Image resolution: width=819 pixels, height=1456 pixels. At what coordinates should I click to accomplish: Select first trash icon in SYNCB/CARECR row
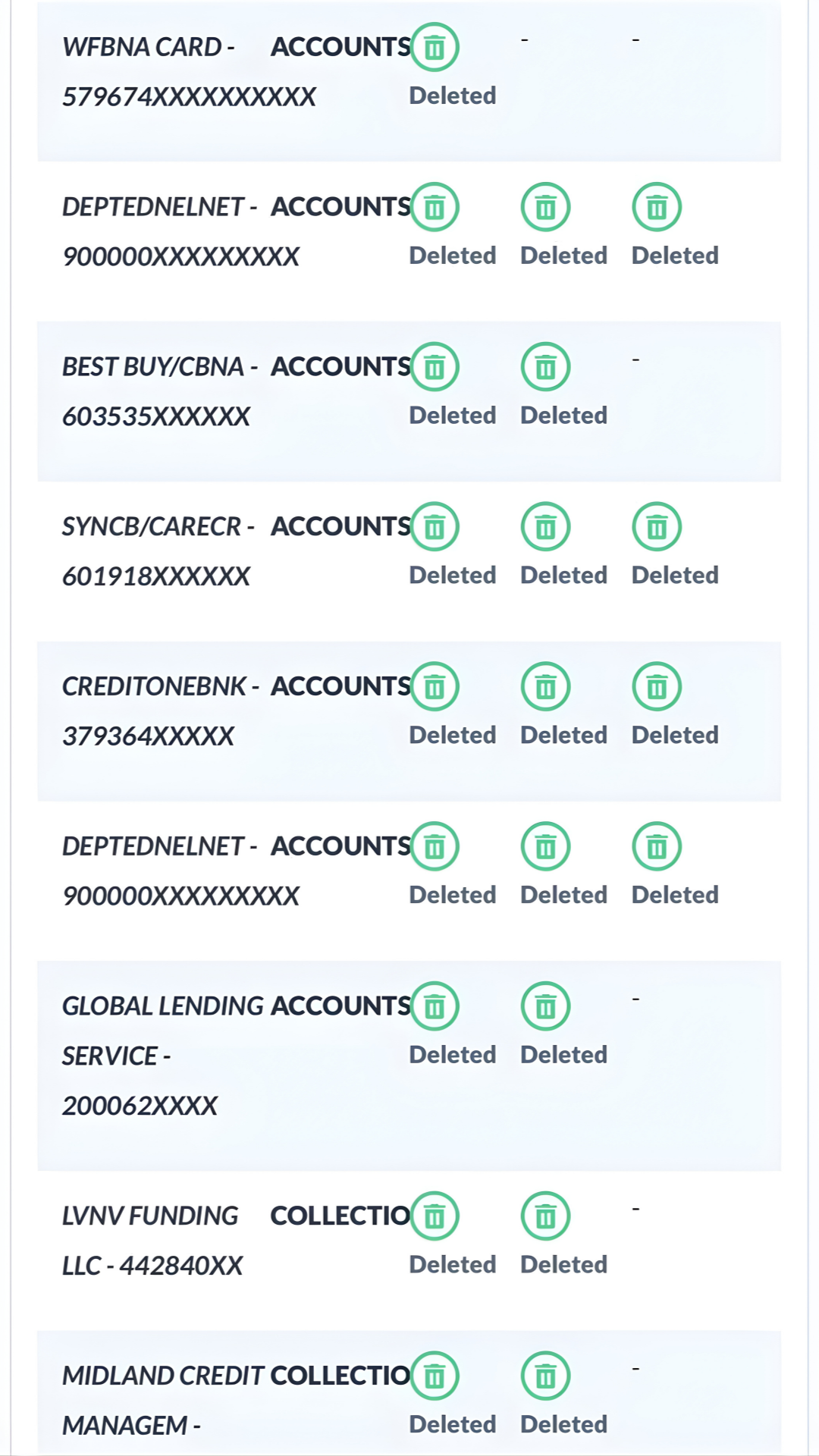(435, 526)
